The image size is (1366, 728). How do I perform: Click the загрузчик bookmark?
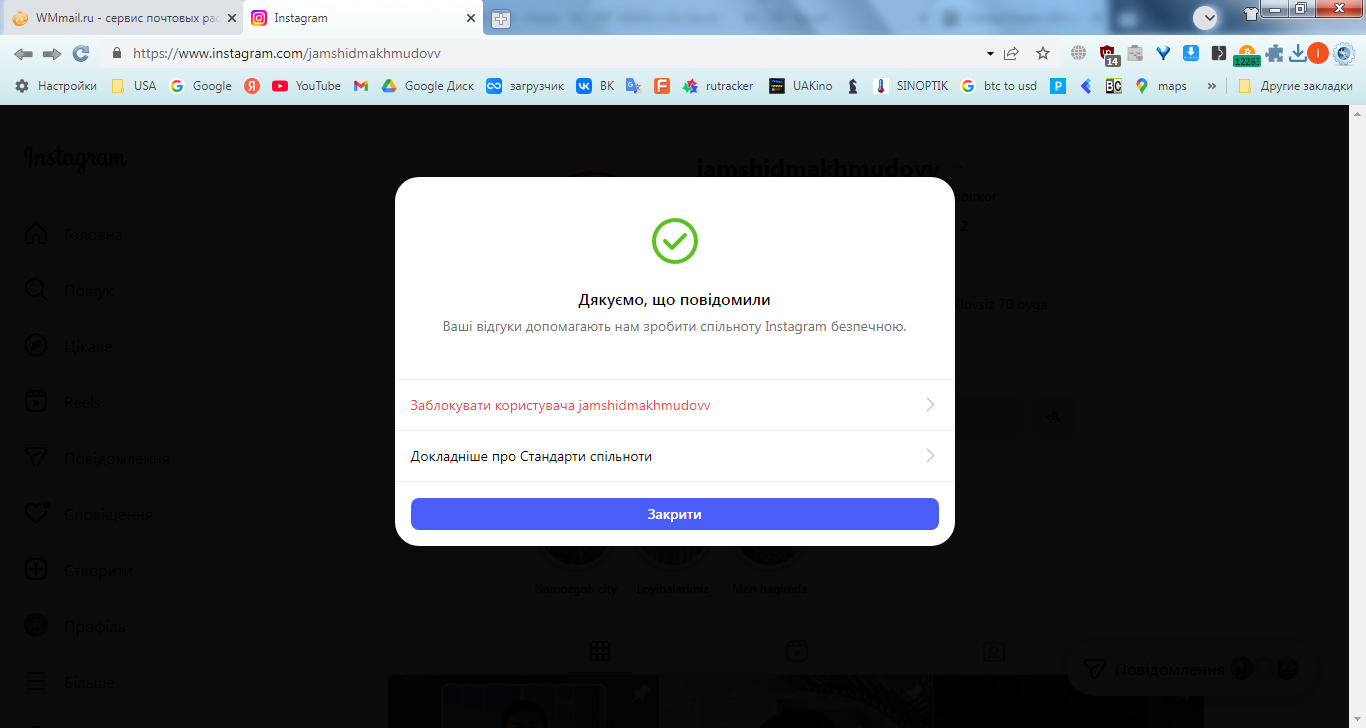pos(525,86)
